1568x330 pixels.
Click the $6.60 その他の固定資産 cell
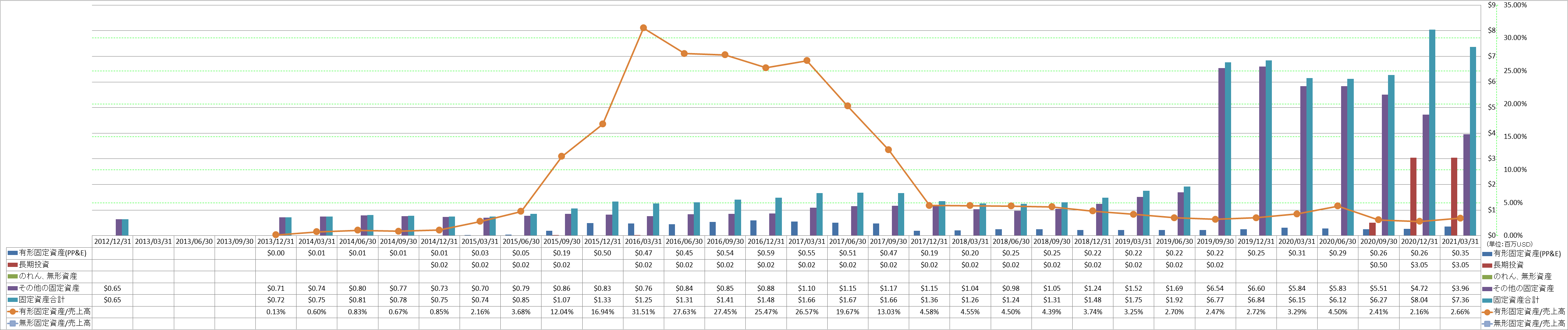[x=1256, y=288]
